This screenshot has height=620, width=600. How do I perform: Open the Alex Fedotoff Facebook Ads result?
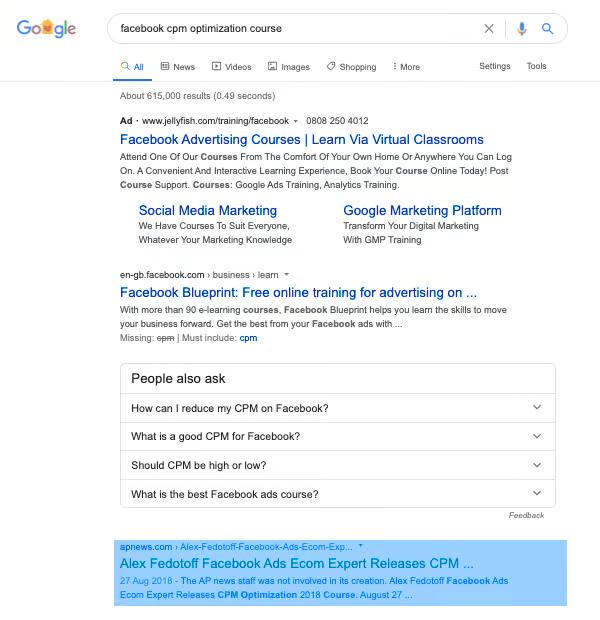(297, 563)
